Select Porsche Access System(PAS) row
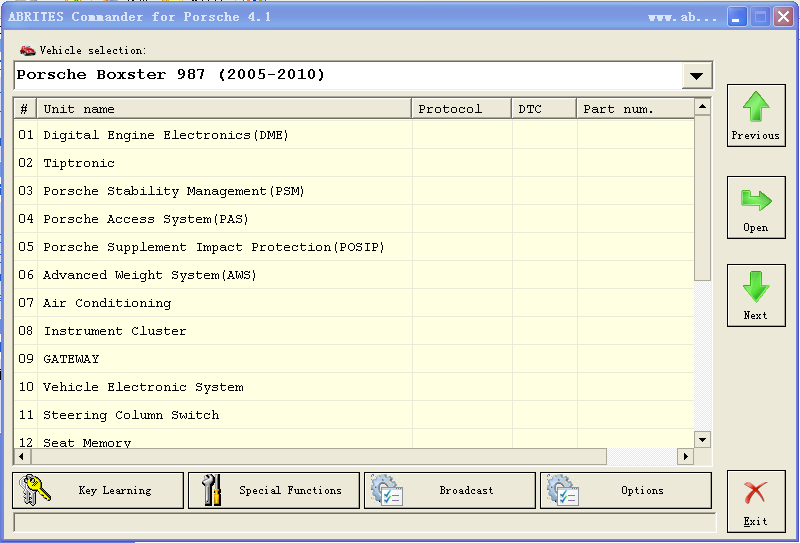 (354, 219)
